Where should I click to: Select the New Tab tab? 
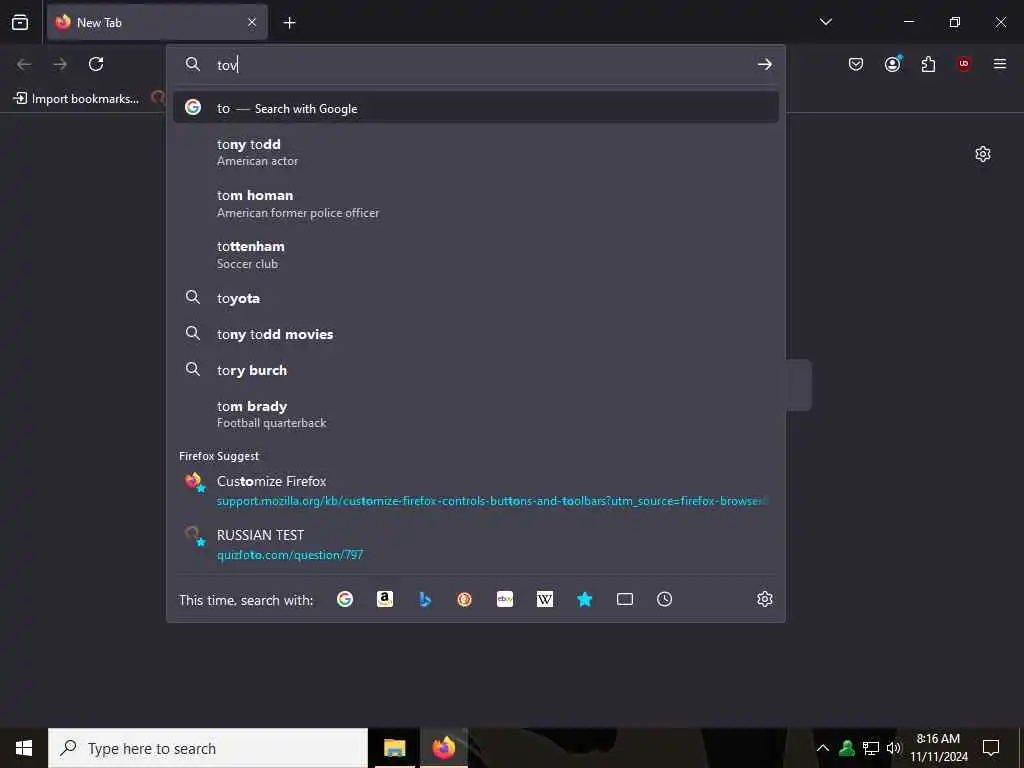click(157, 22)
